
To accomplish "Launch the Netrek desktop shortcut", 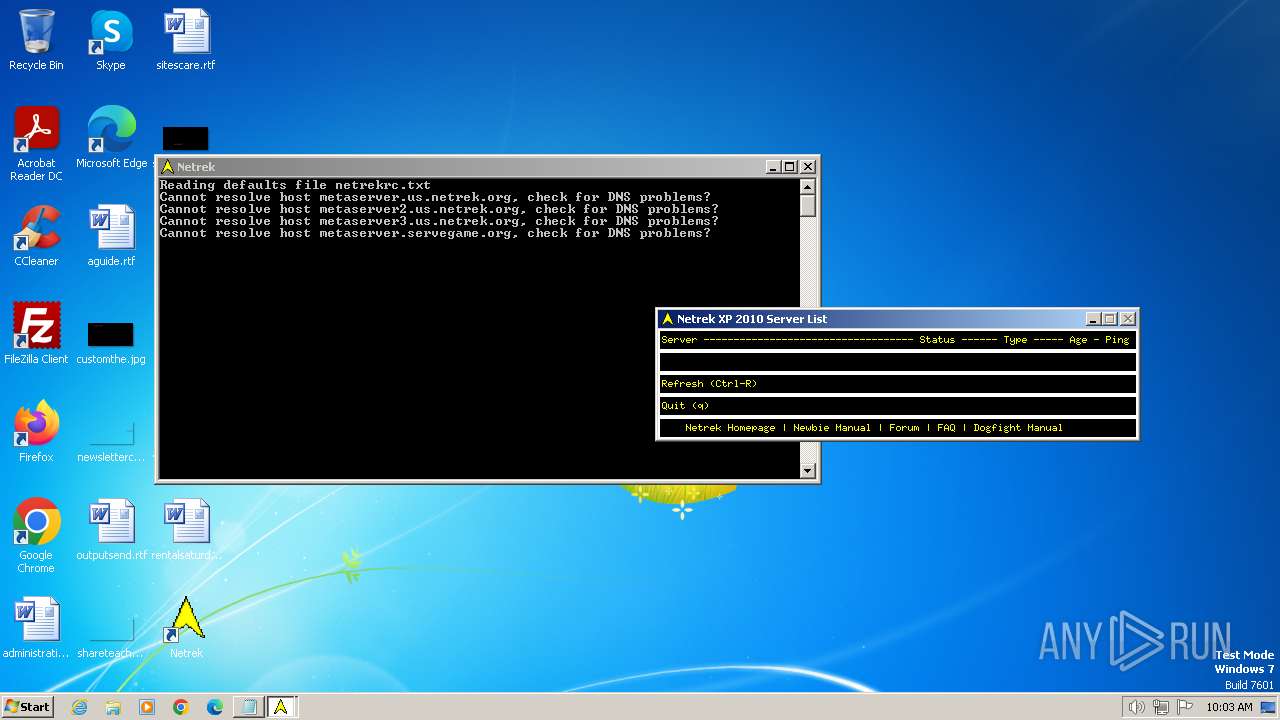I will 186,628.
